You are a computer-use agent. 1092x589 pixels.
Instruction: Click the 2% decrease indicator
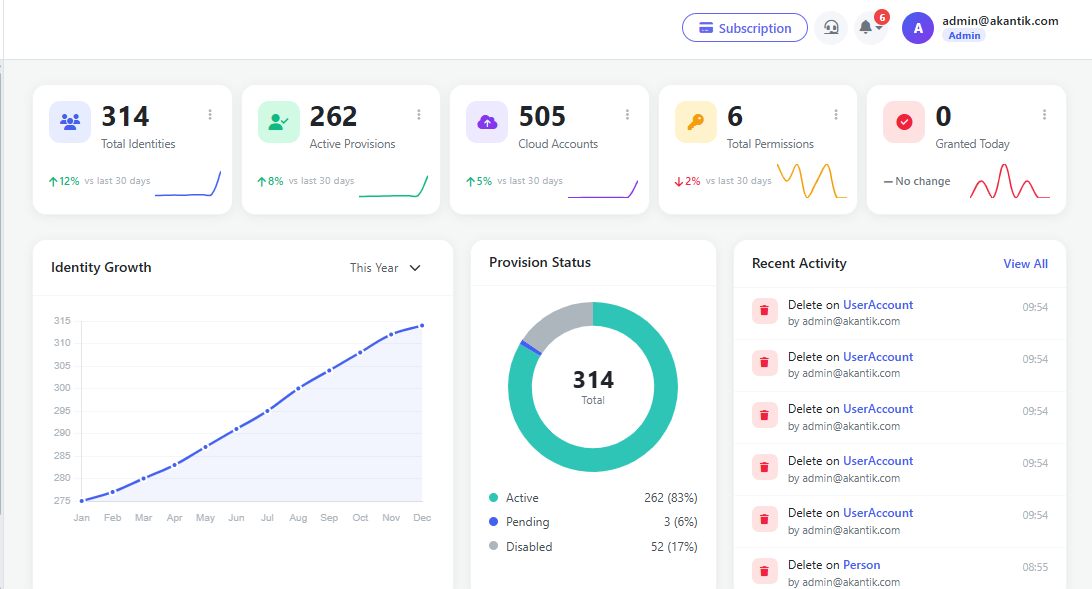[687, 181]
